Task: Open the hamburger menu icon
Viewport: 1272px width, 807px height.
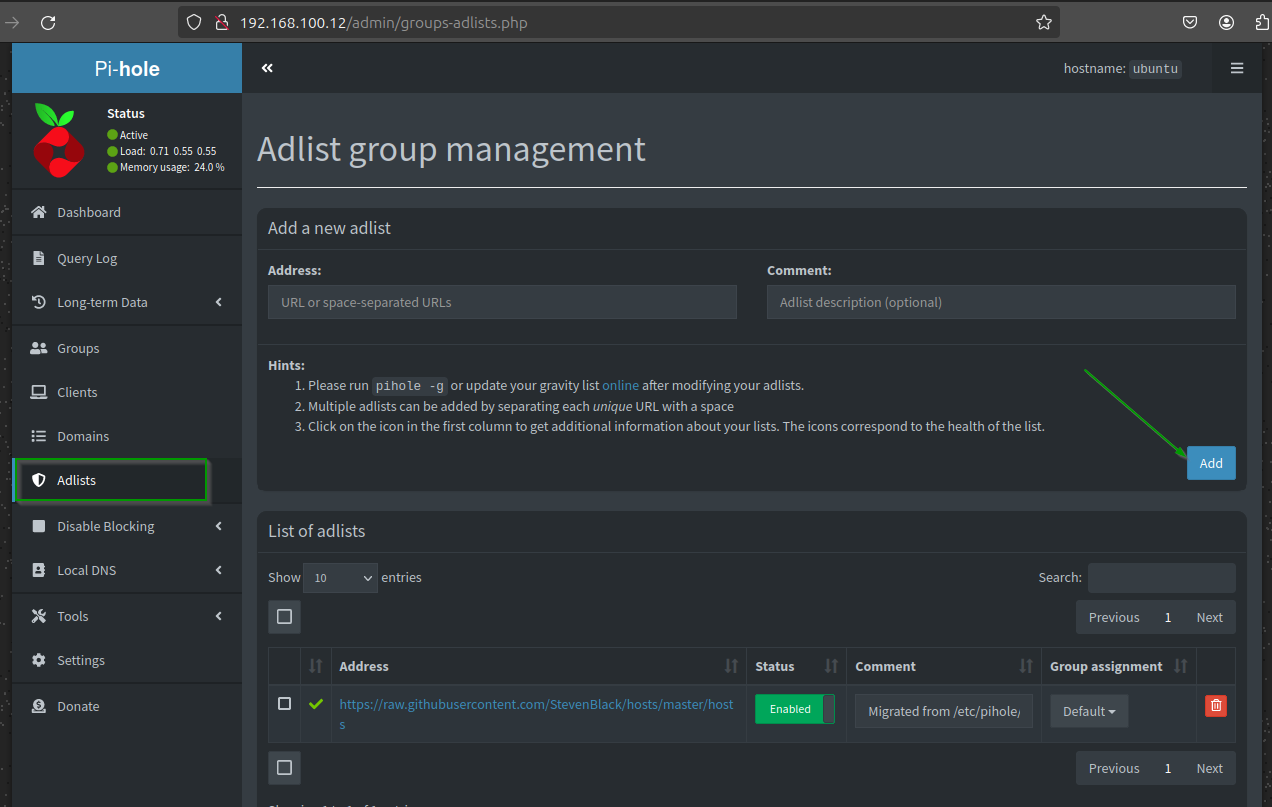Action: tap(1237, 68)
